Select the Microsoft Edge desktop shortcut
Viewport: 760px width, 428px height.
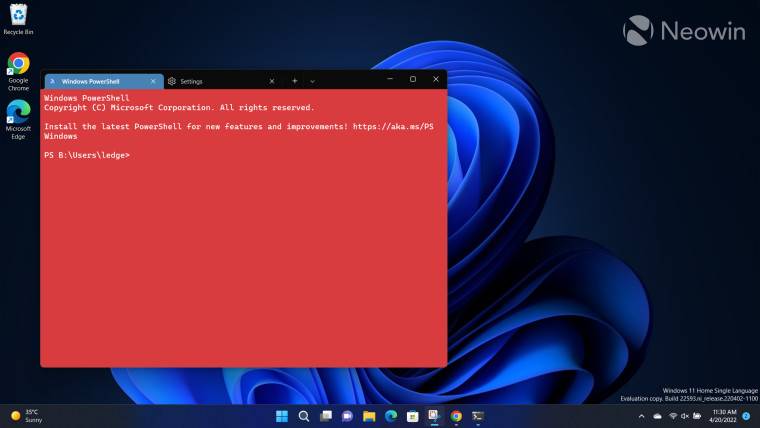[18, 118]
